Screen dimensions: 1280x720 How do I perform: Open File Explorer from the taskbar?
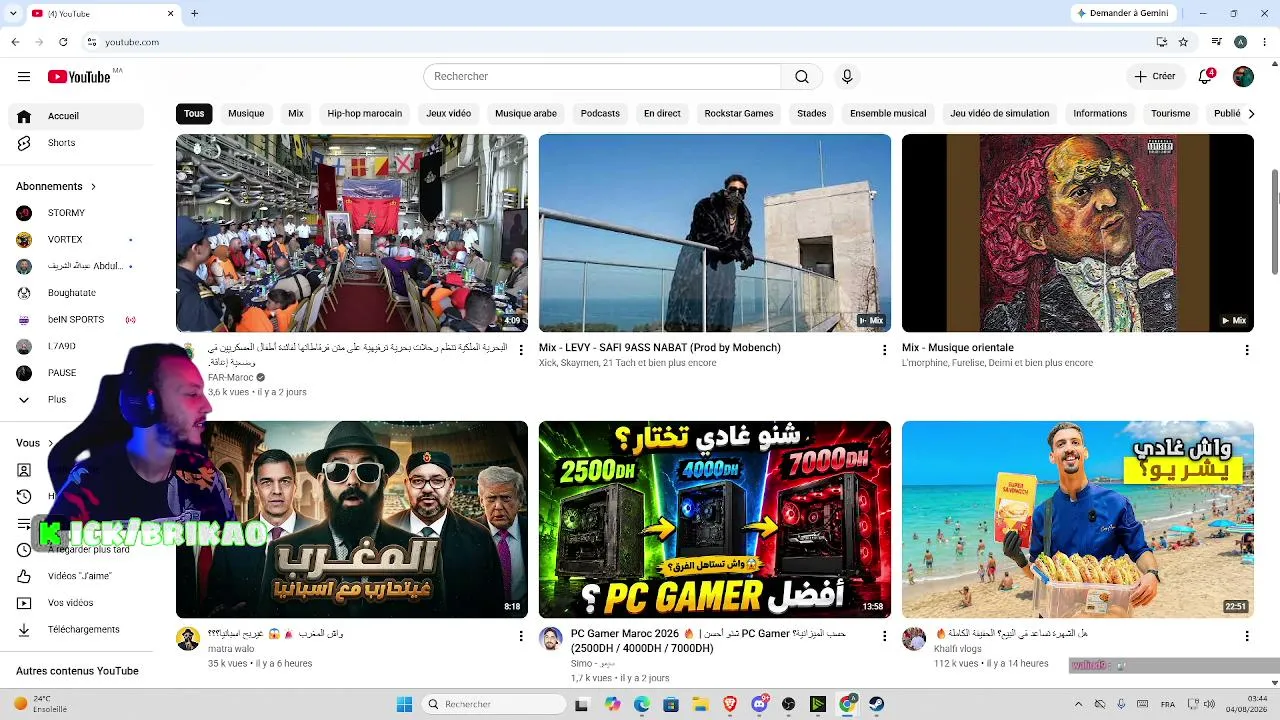coord(700,705)
